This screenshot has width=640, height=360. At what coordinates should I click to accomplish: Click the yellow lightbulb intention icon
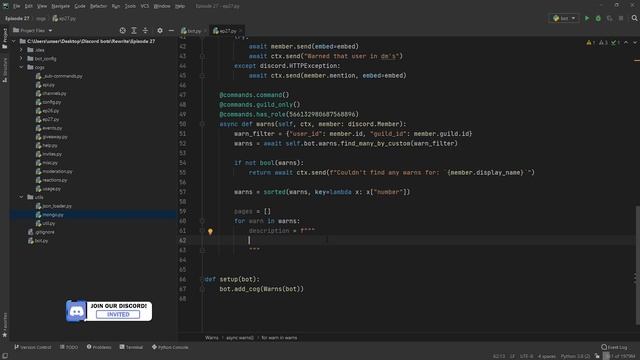[x=210, y=231]
